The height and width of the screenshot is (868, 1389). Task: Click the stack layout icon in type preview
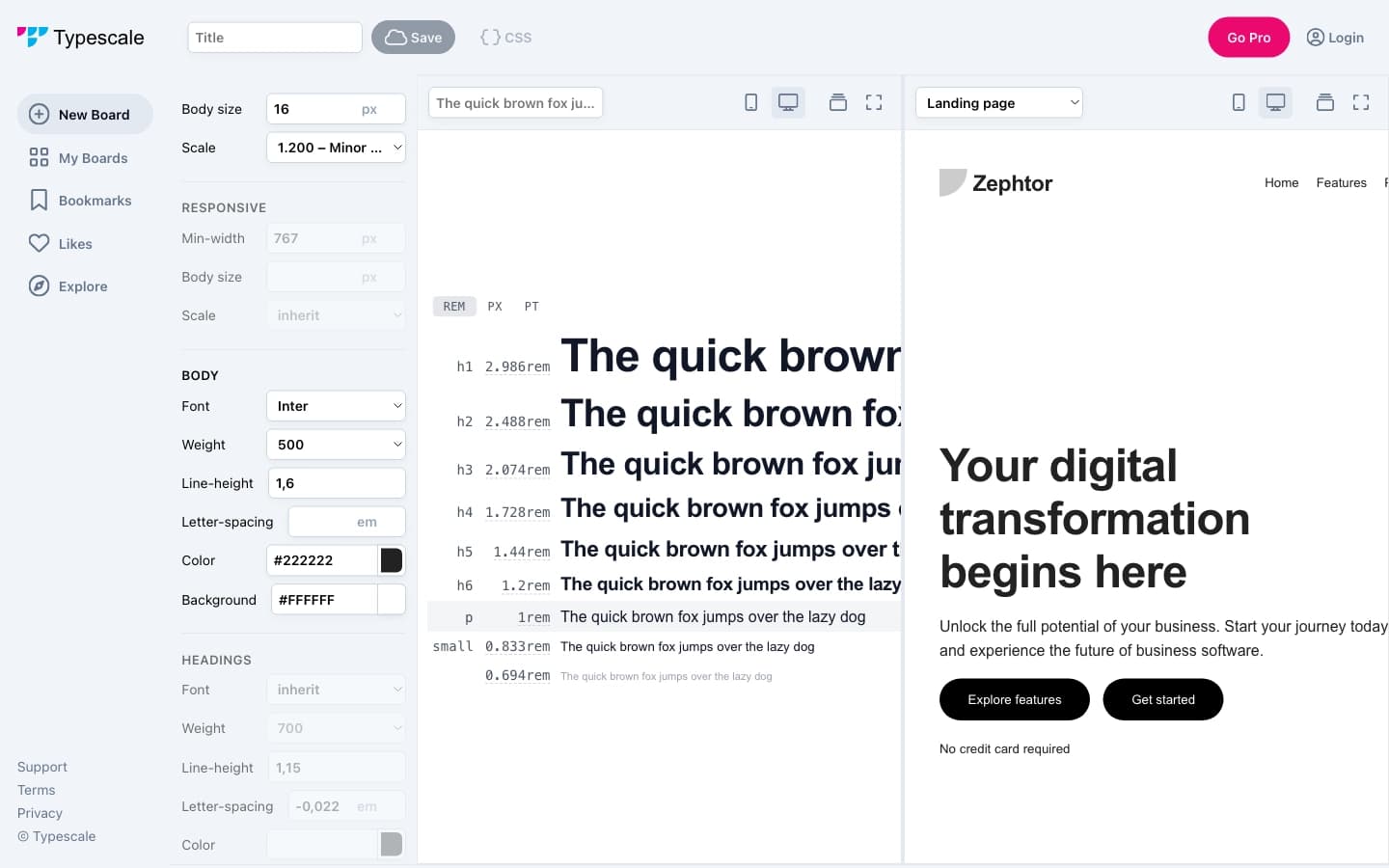tap(838, 102)
